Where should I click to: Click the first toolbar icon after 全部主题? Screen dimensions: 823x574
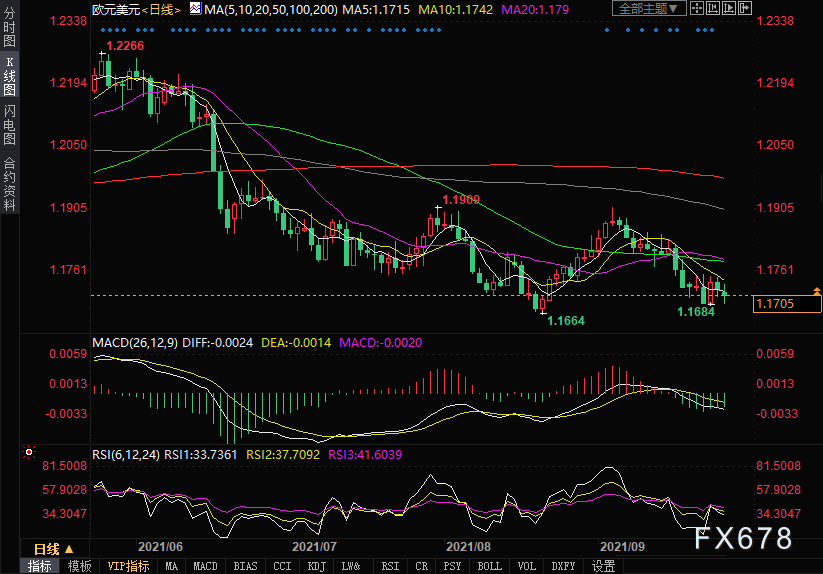[699, 9]
